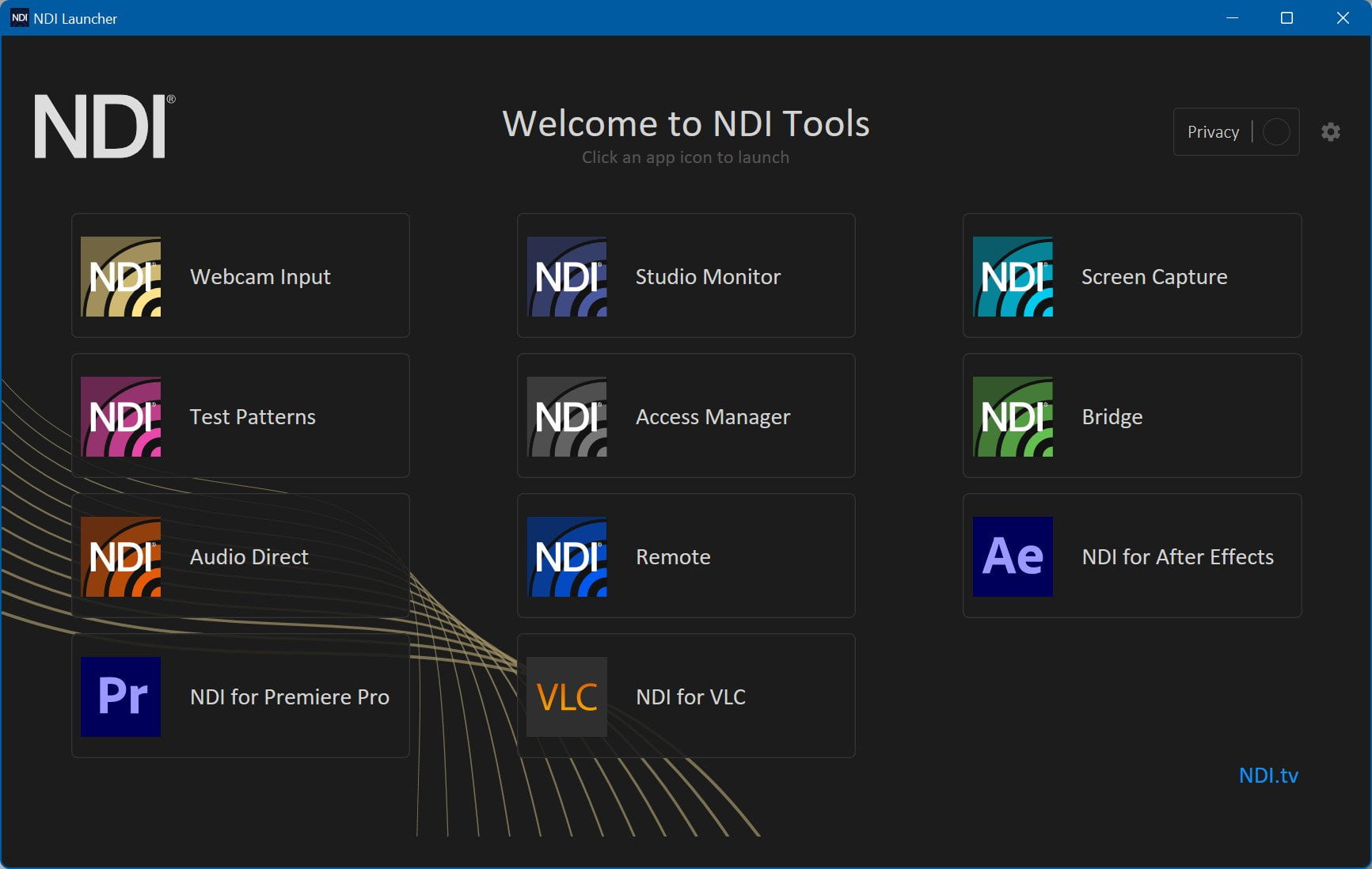Open the Studio Monitor icon
The height and width of the screenshot is (869, 1372).
(x=567, y=276)
